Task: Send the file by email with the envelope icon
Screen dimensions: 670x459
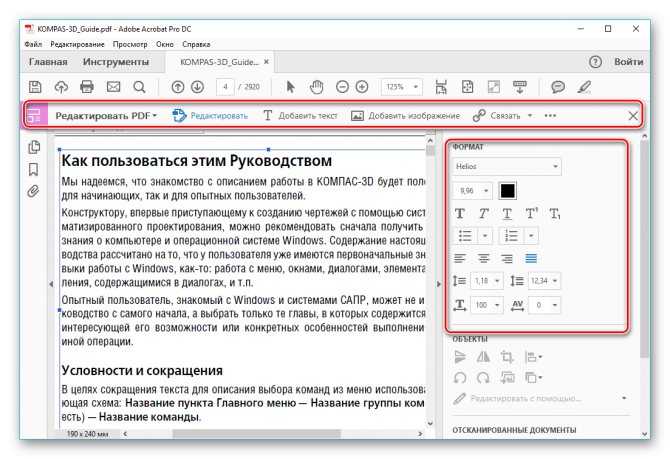Action: coord(113,87)
